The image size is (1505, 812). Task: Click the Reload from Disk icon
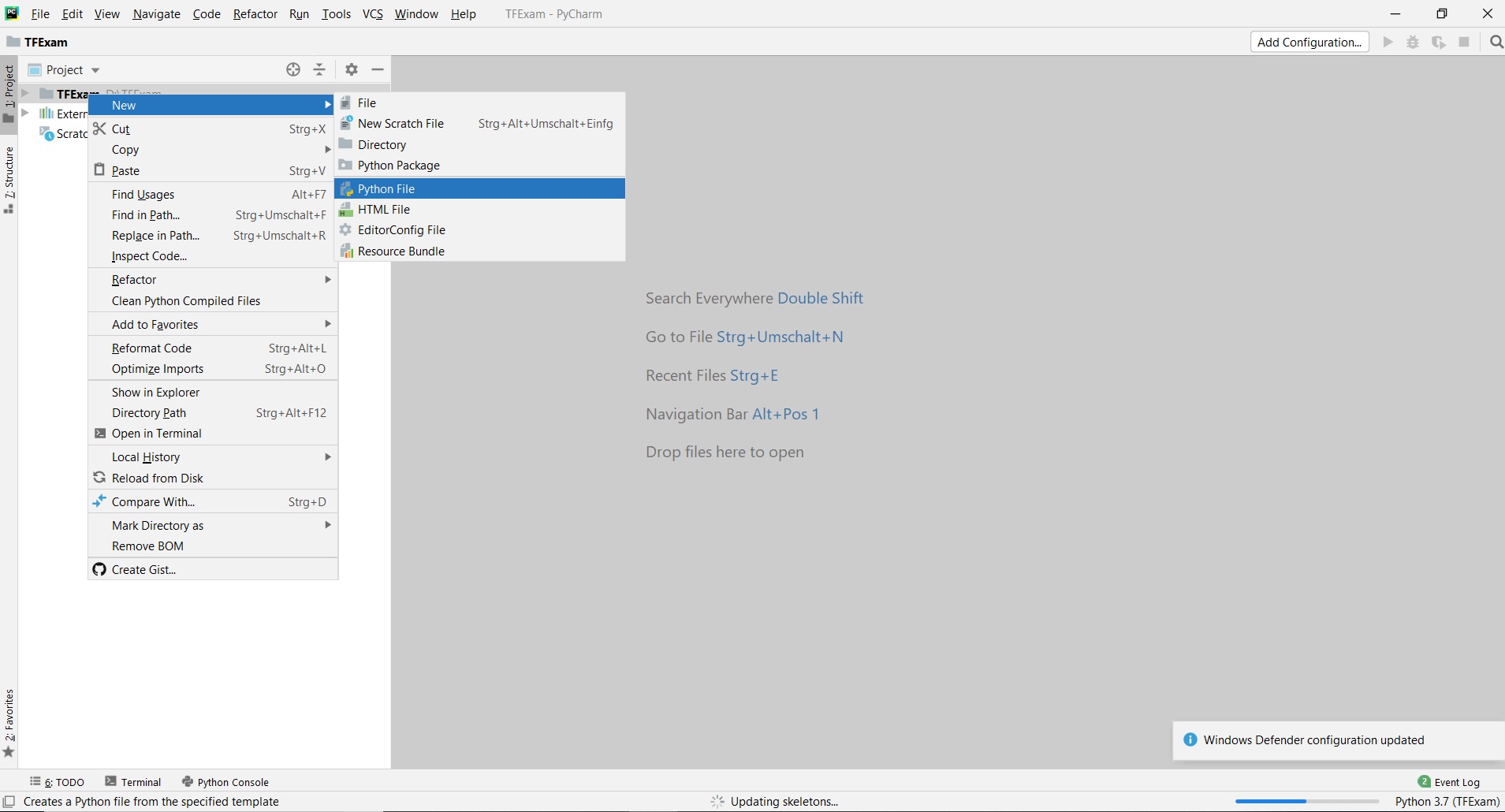(99, 478)
